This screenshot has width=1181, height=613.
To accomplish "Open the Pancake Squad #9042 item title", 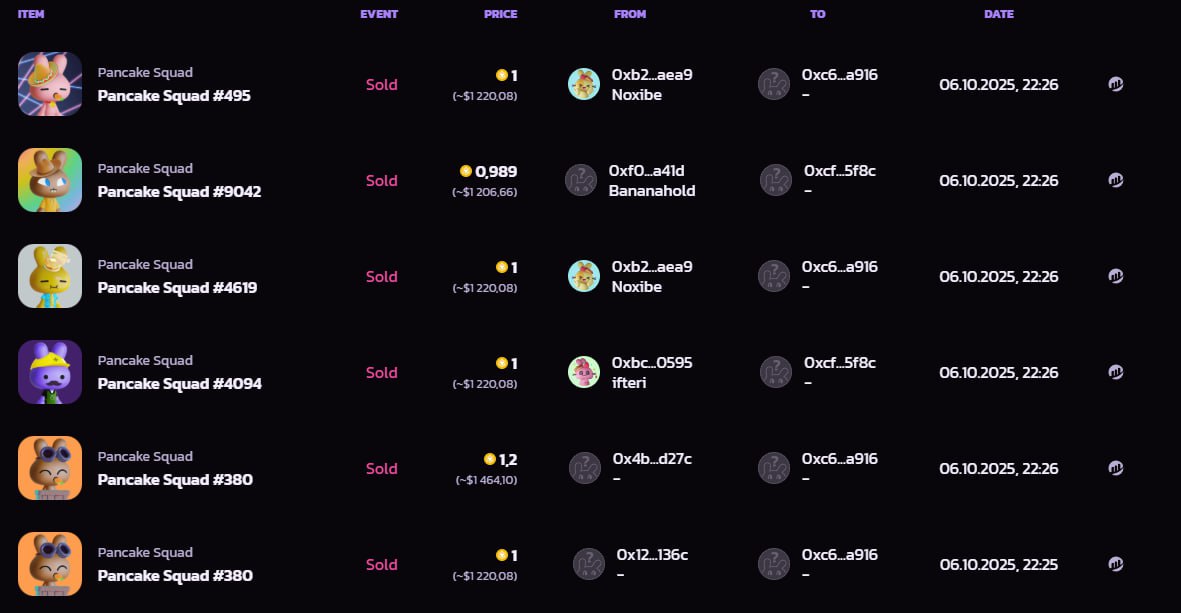I will pyautogui.click(x=179, y=192).
